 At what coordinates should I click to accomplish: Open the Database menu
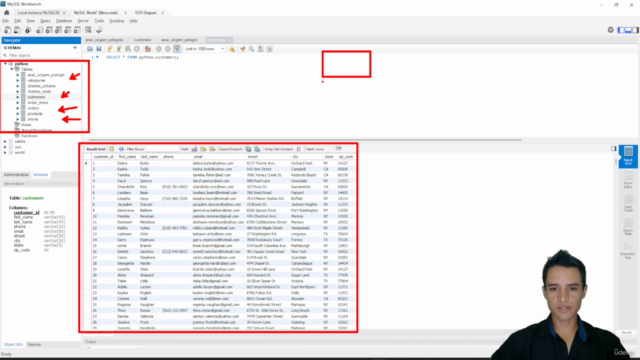(x=64, y=21)
